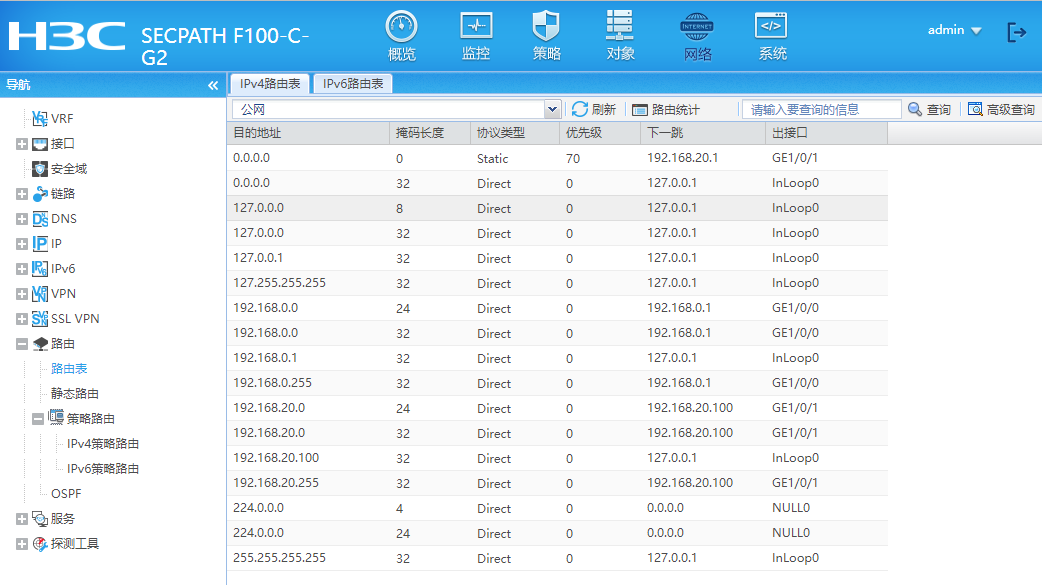This screenshot has height=585, width=1042.
Task: Open 路由统计 route statistics
Action: tap(665, 110)
